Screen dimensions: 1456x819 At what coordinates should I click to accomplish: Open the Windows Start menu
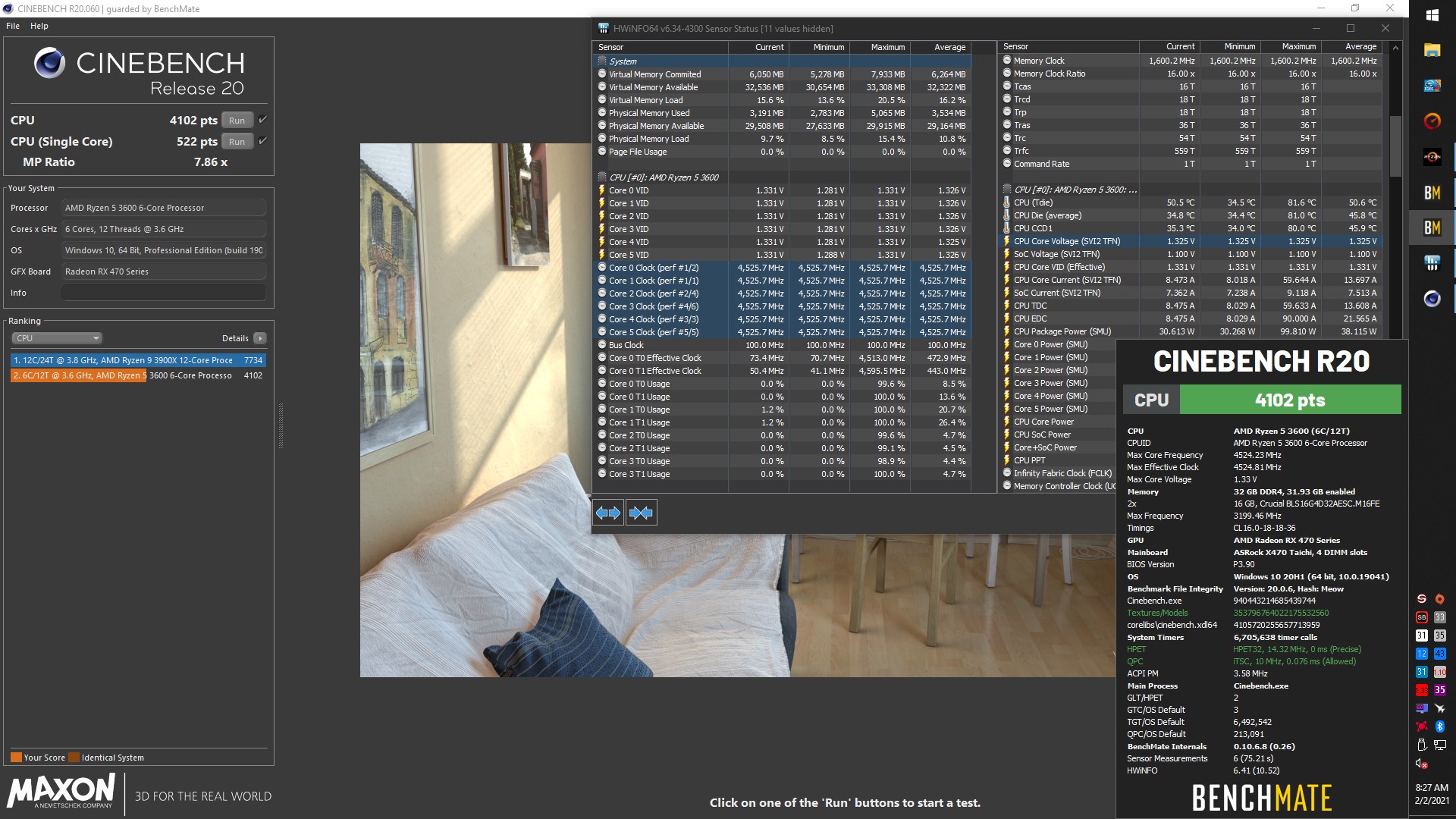1432,15
